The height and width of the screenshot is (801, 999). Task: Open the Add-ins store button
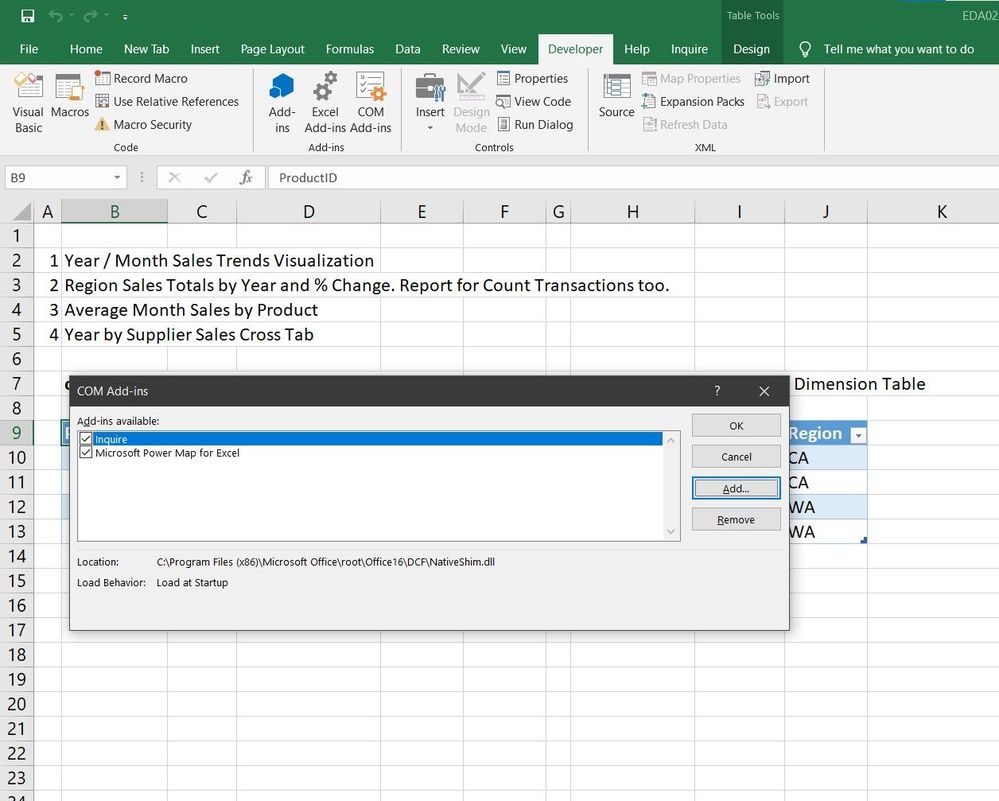coord(282,103)
